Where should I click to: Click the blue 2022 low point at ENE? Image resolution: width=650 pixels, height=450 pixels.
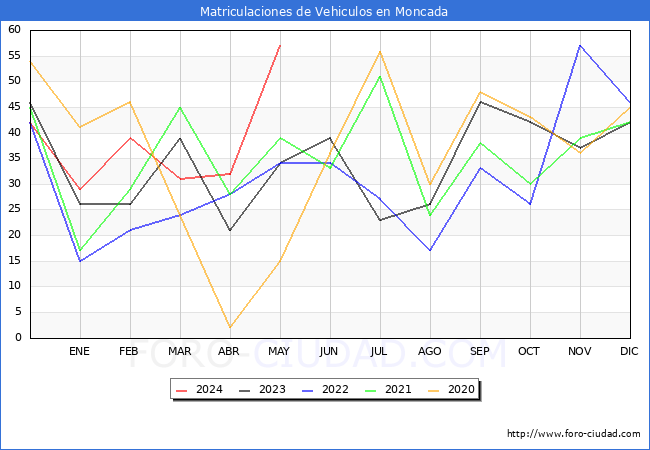pos(80,261)
